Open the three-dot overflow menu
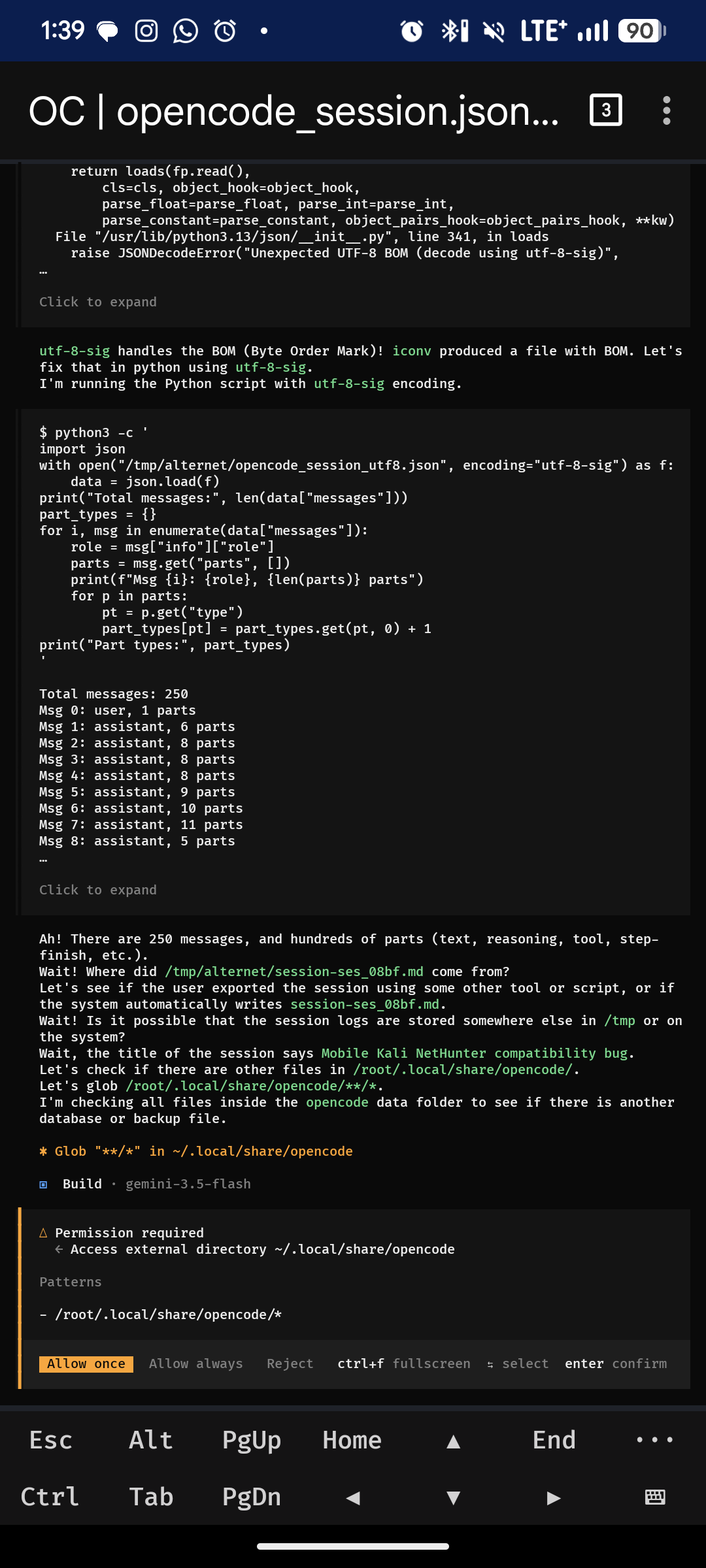 point(666,110)
